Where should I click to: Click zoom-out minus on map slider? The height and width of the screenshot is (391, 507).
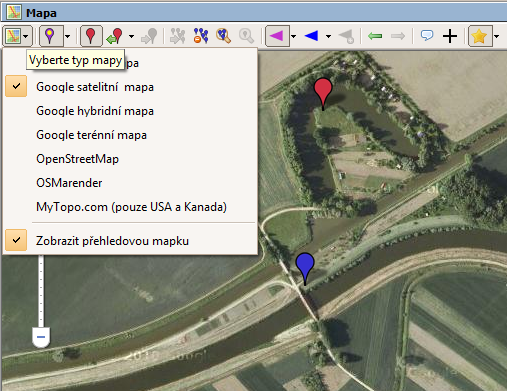click(x=41, y=337)
